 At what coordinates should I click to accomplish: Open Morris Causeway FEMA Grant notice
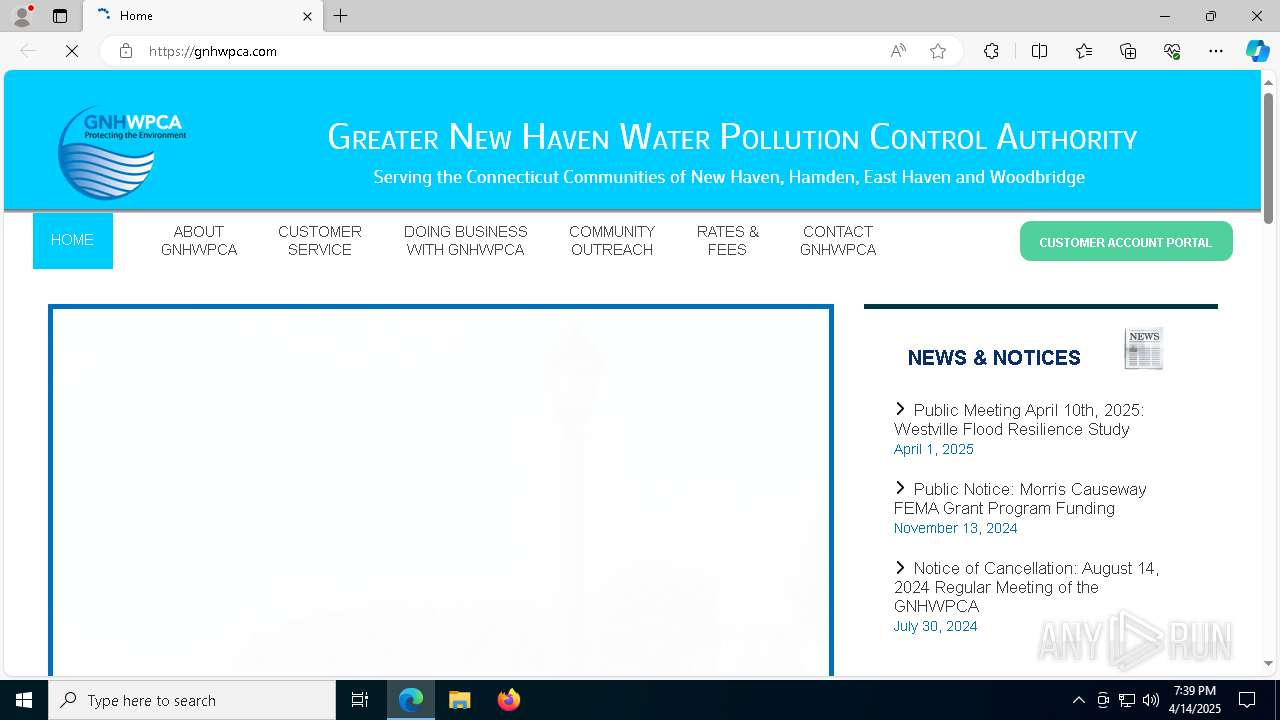(x=1020, y=498)
